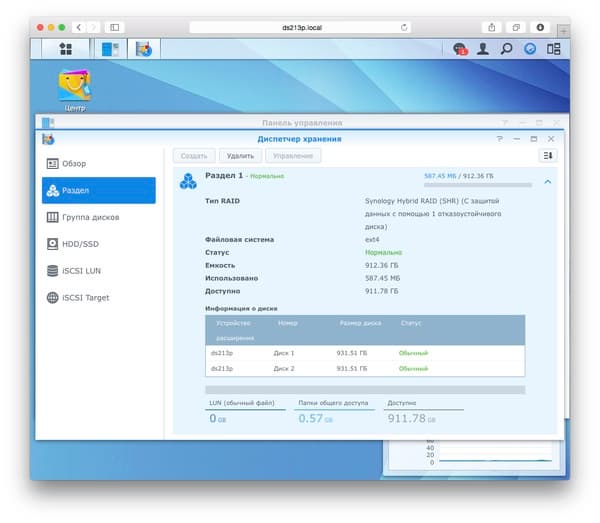Click the green Нормально status value
The image size is (600, 523).
coord(383,253)
